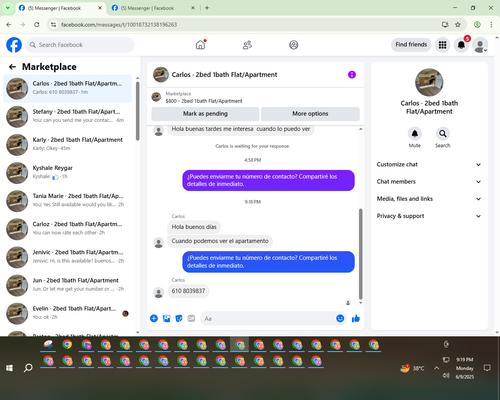Viewport: 500px width, 400px height.
Task: Open Marketplace listing $800 2bed 1bath link
Action: point(204,101)
